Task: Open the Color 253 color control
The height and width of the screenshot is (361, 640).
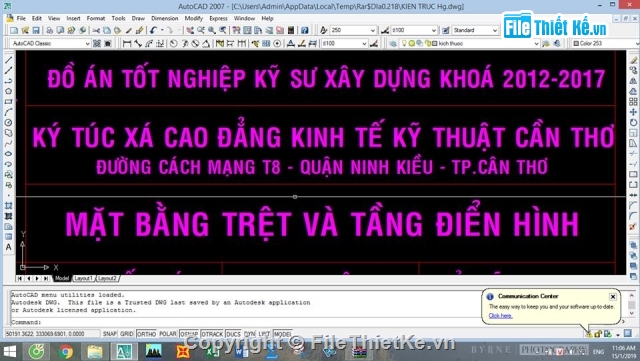Action: 604,43
